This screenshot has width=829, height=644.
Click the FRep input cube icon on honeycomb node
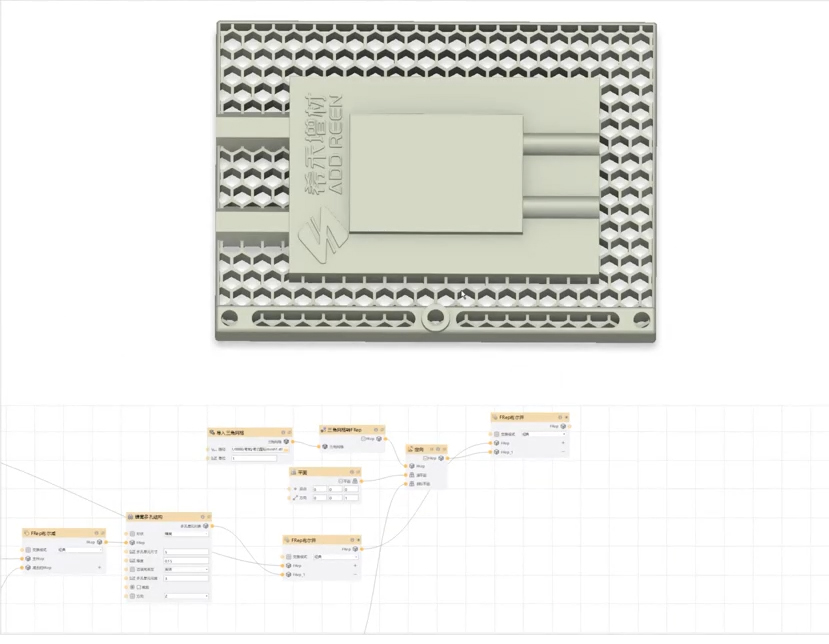(132, 542)
